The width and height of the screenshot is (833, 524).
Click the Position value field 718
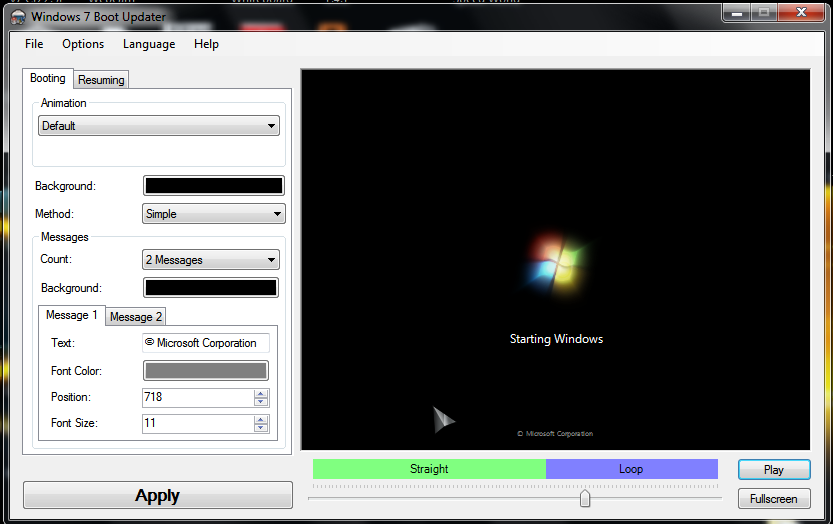(198, 397)
